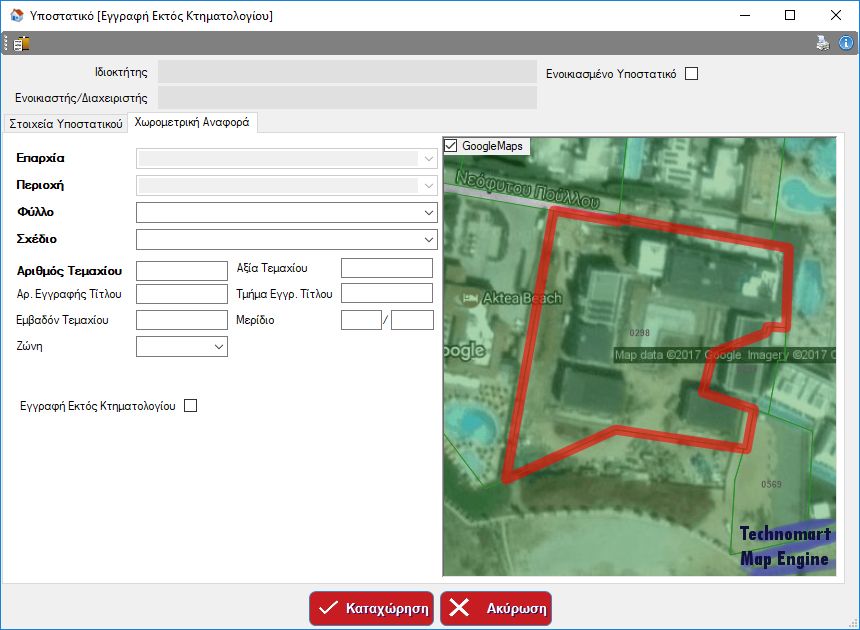Enable Εγγραφή Εκτός Κτηματολογίου checkbox
The width and height of the screenshot is (860, 630).
pyautogui.click(x=191, y=406)
